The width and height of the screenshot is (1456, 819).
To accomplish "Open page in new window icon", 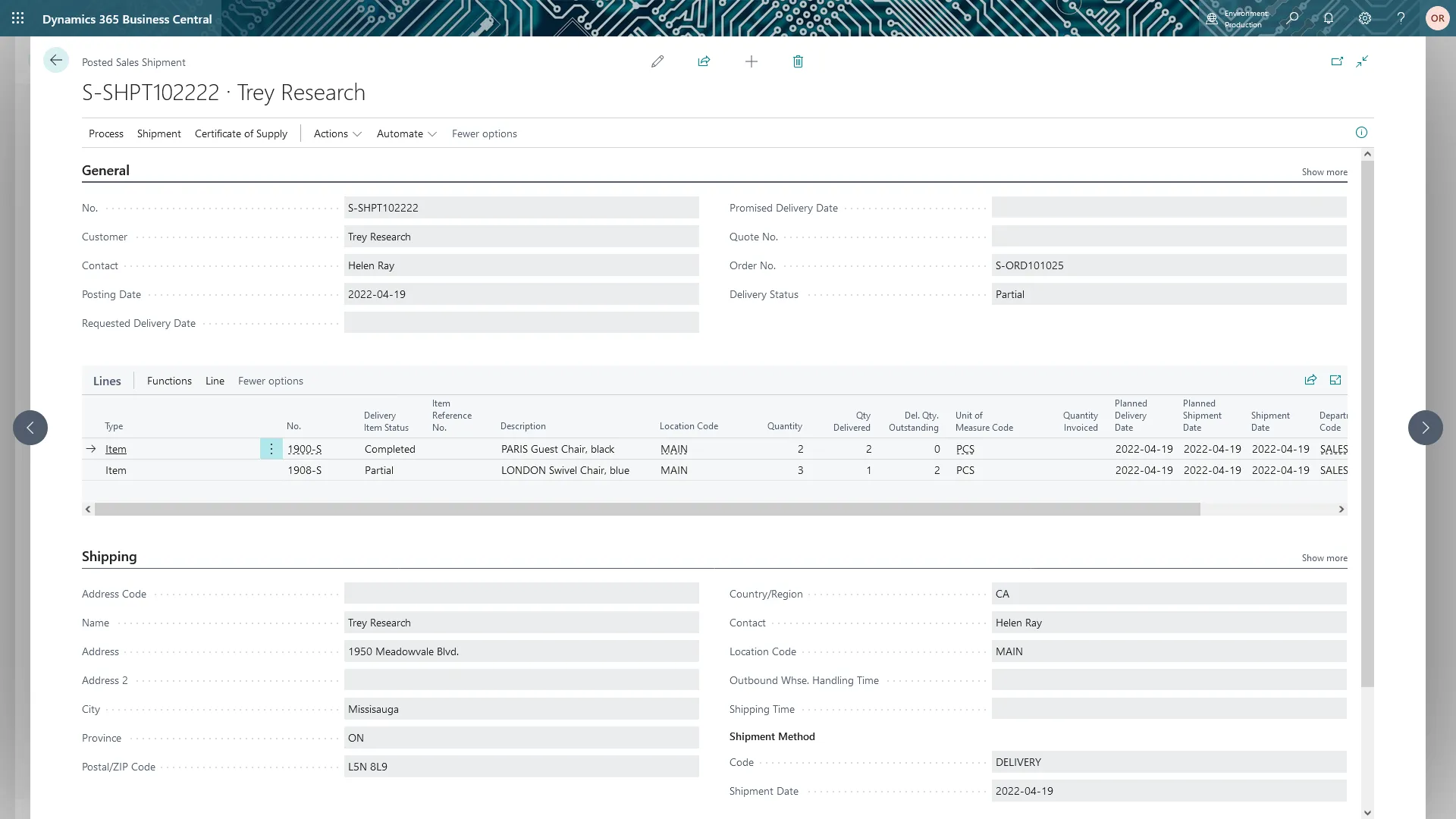I will pos(1337,61).
